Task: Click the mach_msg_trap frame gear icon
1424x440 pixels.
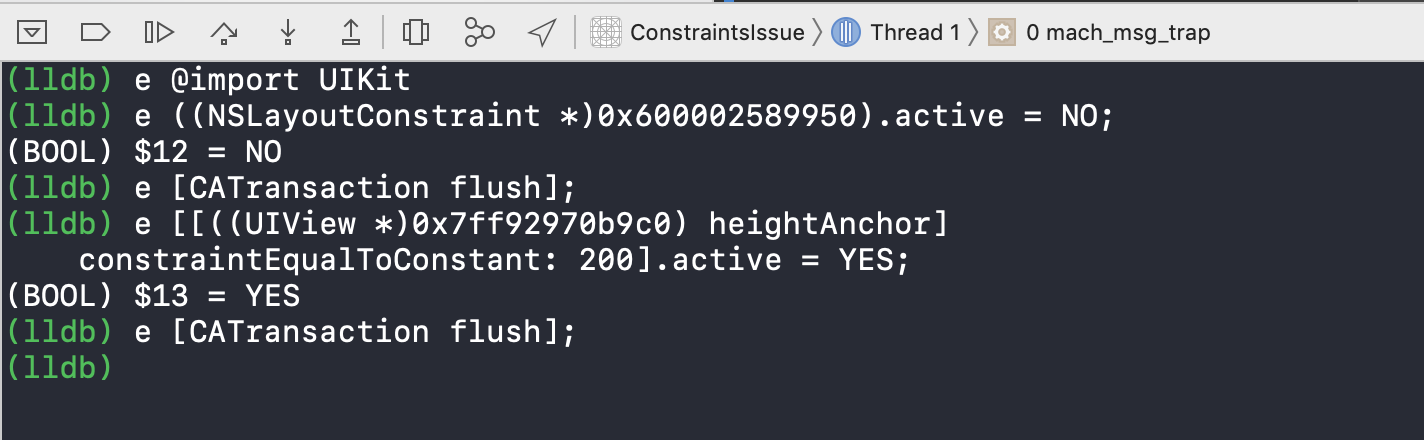Action: click(1002, 33)
